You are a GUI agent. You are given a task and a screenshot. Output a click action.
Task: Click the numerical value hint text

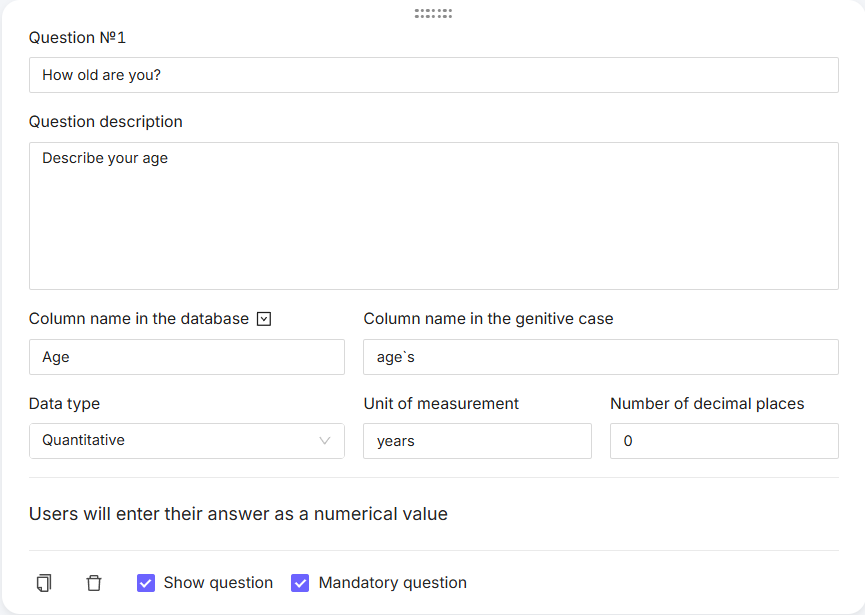click(238, 514)
